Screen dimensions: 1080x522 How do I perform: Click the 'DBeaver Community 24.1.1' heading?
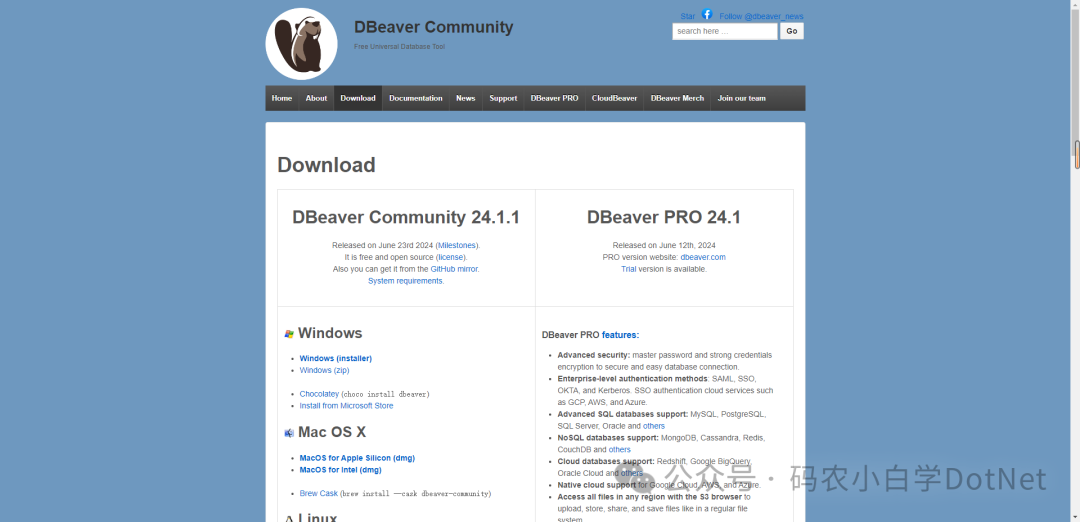[x=406, y=218]
